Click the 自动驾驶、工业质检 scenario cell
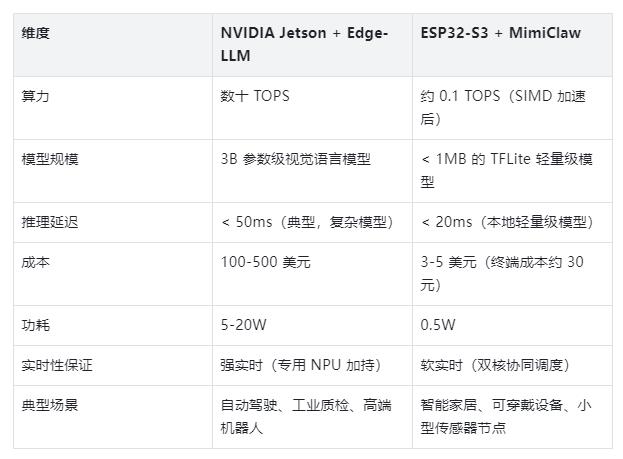The image size is (623, 459). coord(306,416)
